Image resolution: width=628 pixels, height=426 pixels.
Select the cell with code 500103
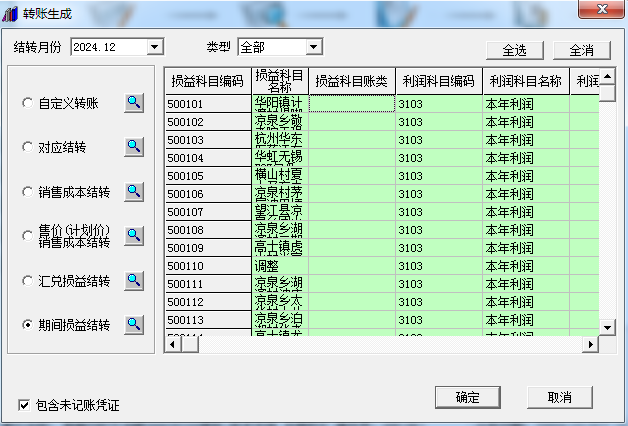pyautogui.click(x=208, y=140)
